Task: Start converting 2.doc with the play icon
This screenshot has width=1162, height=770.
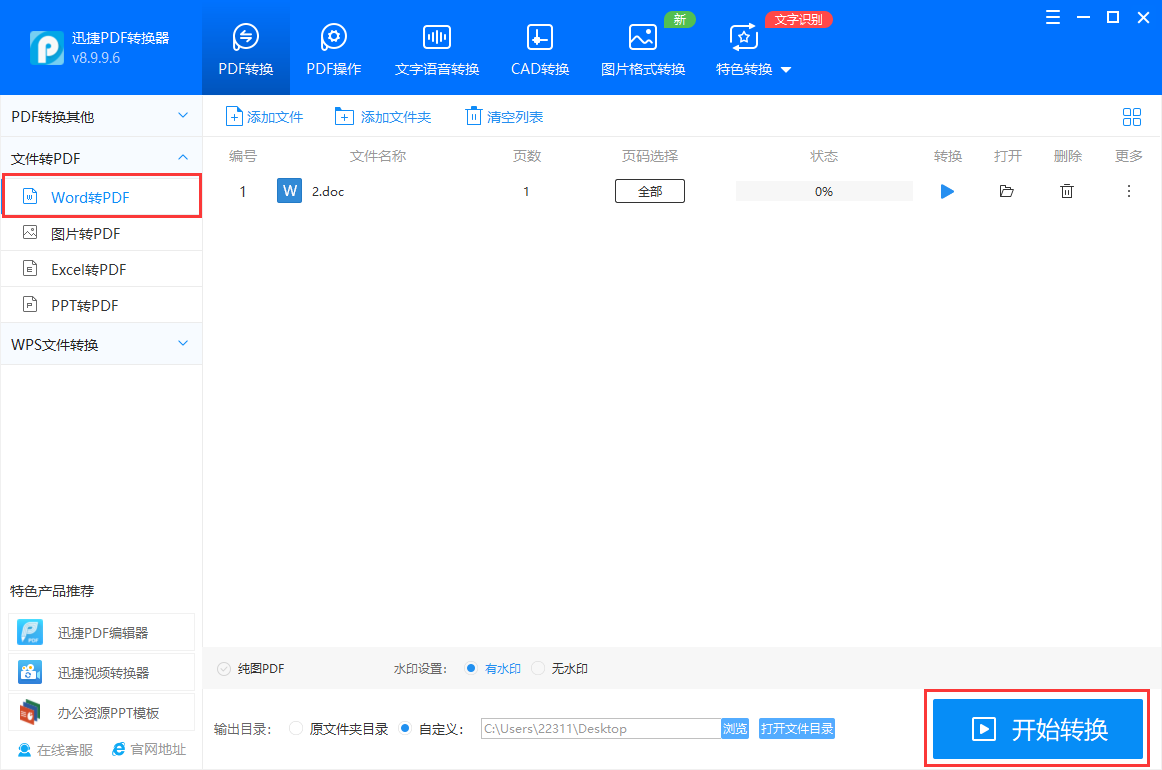Action: [947, 191]
